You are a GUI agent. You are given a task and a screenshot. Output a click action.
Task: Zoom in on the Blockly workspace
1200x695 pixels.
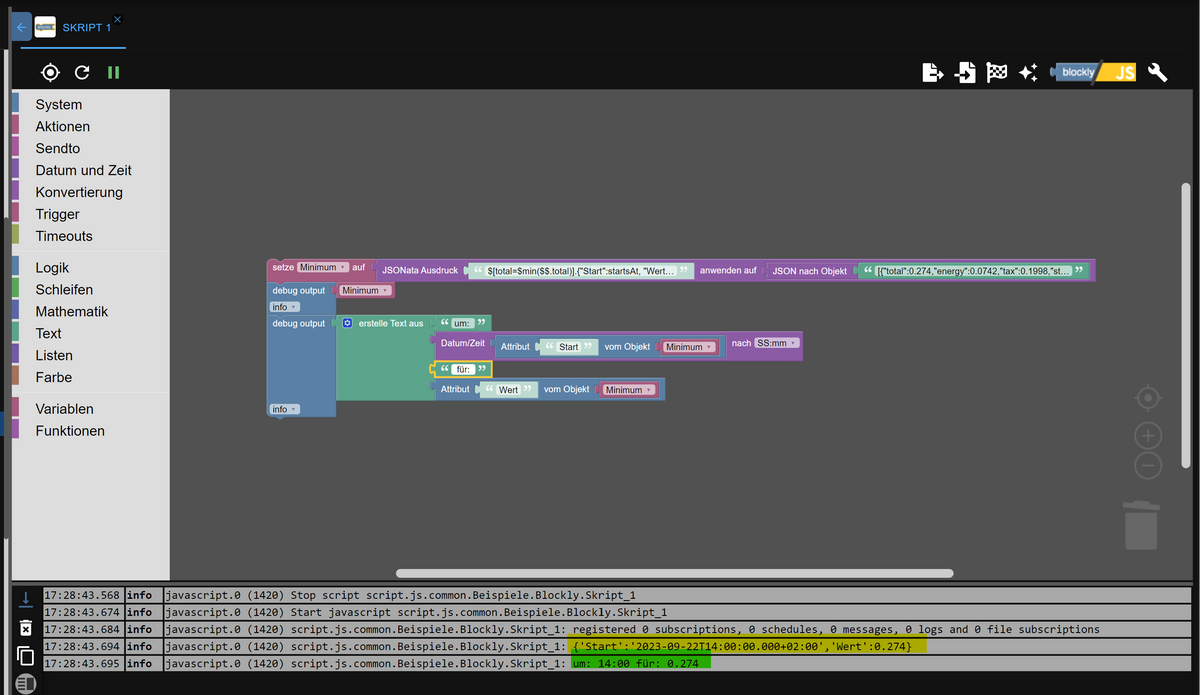1148,435
